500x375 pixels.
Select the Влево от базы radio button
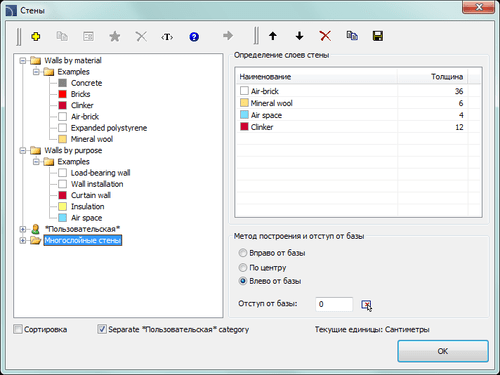coord(243,281)
